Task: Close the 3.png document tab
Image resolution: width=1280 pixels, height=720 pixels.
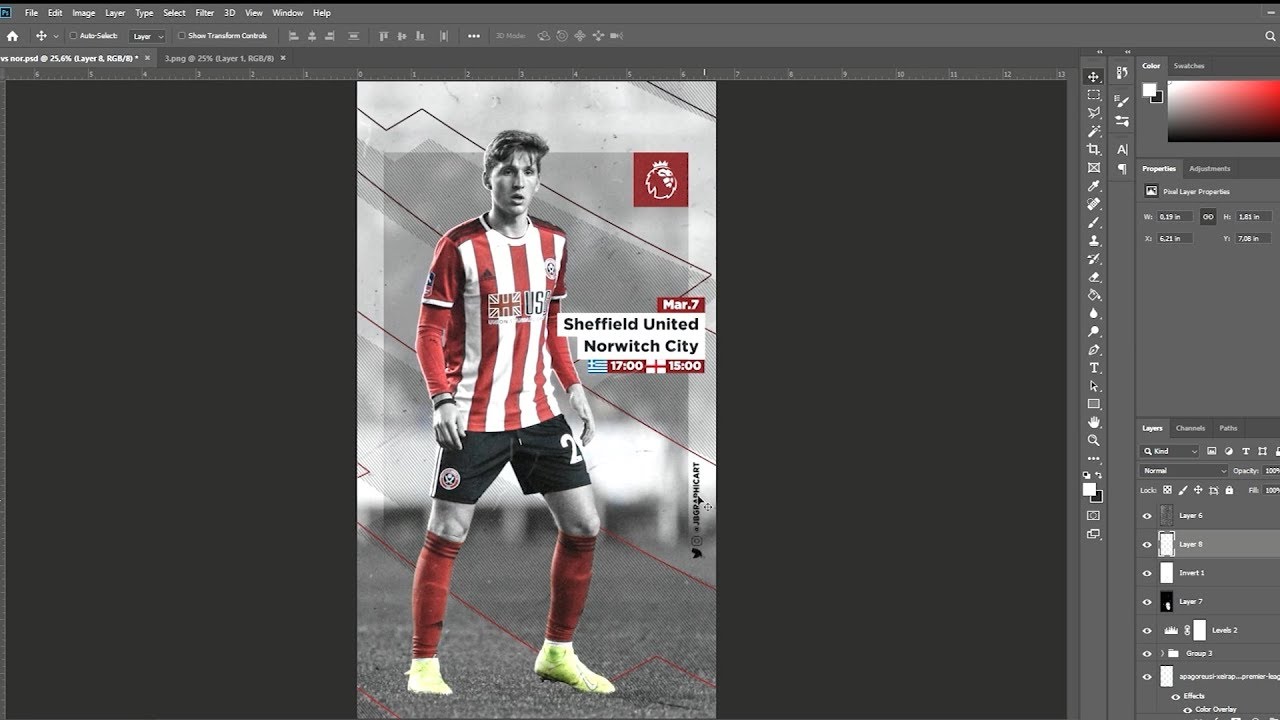Action: [x=283, y=58]
